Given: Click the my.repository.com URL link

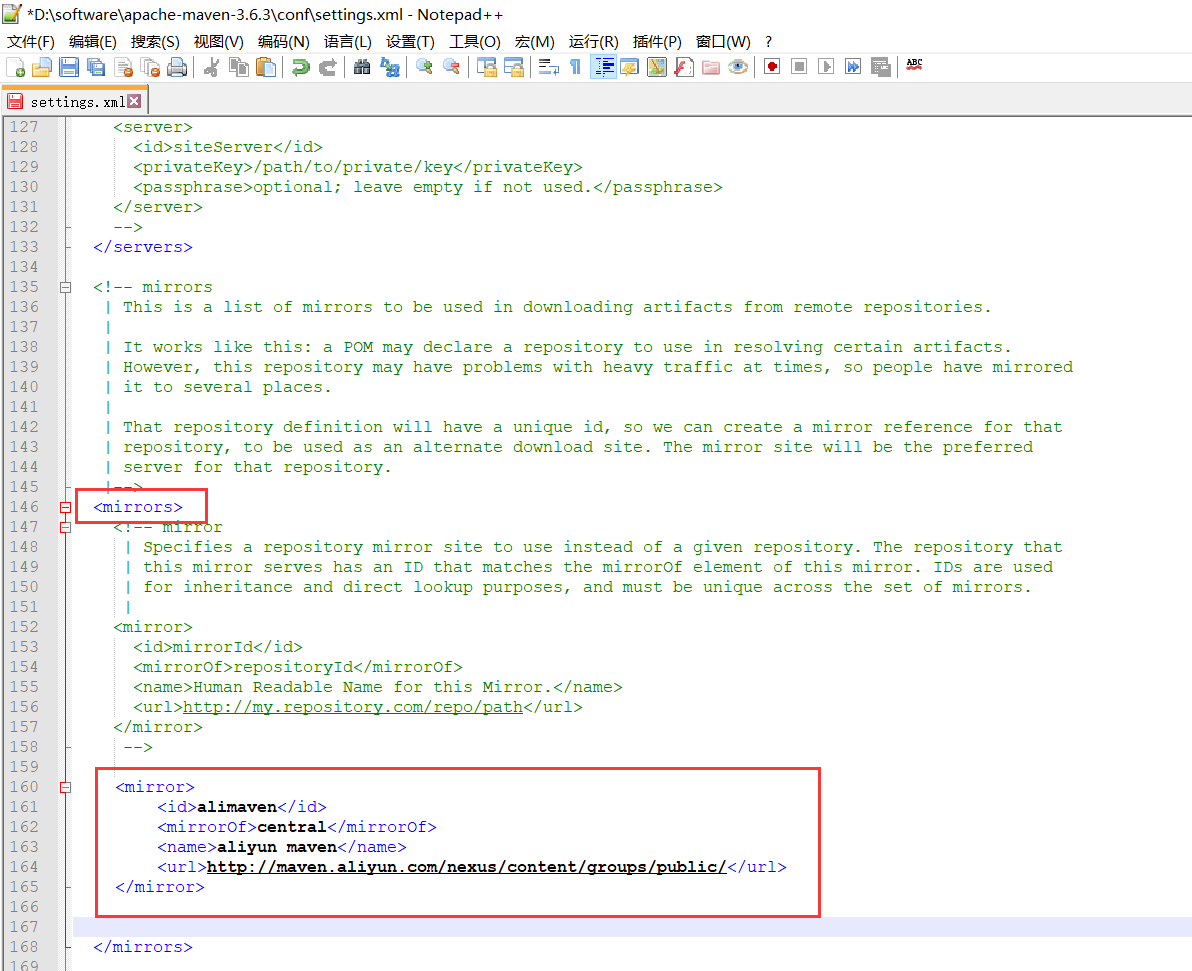Looking at the screenshot, I should [x=353, y=707].
